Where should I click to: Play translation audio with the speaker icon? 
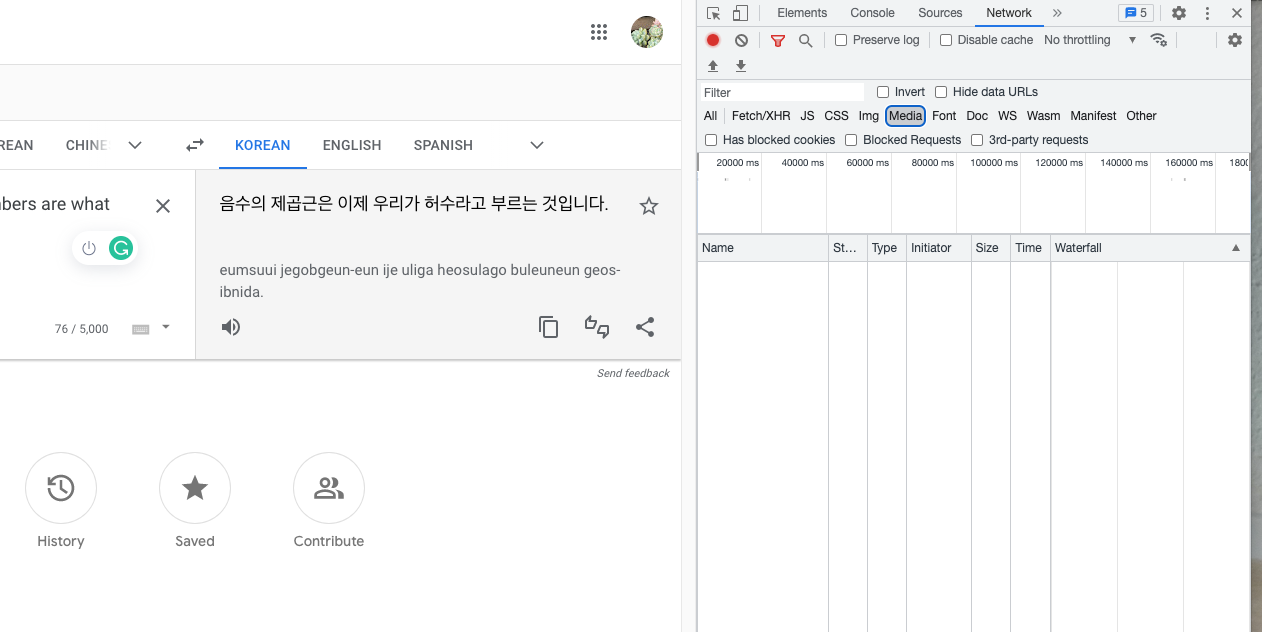tap(231, 327)
